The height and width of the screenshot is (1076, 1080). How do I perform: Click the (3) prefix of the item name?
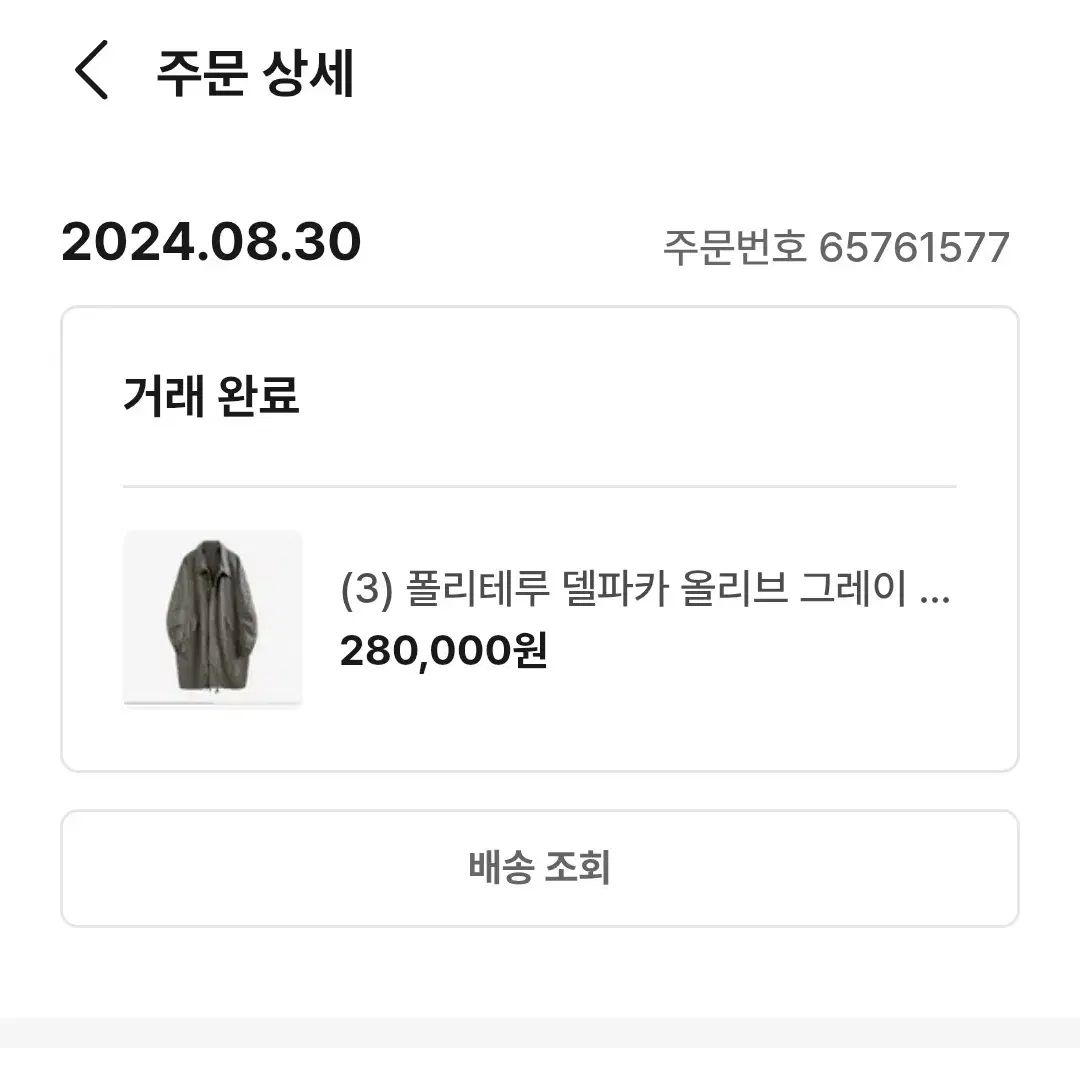pyautogui.click(x=366, y=590)
